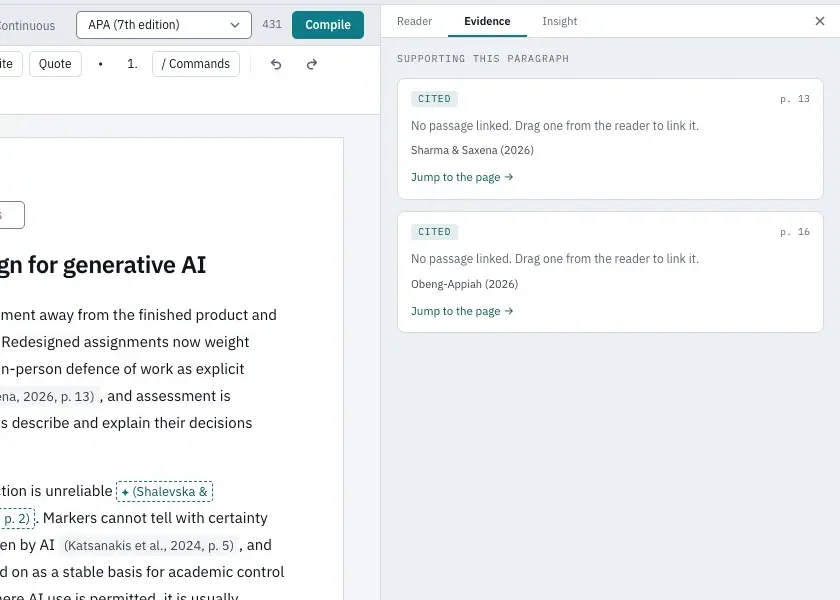Jump to the page for Sharma & Saxena

click(462, 177)
